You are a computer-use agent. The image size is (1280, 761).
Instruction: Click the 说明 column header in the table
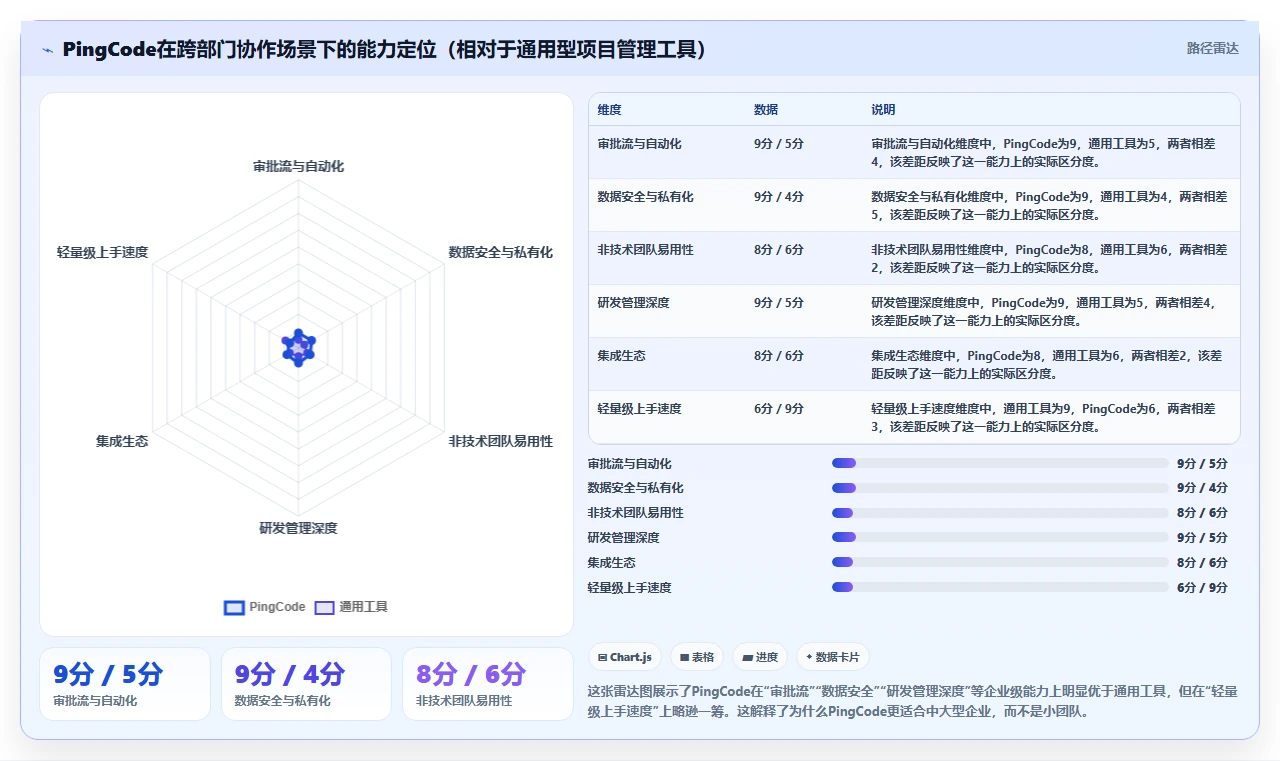click(883, 110)
